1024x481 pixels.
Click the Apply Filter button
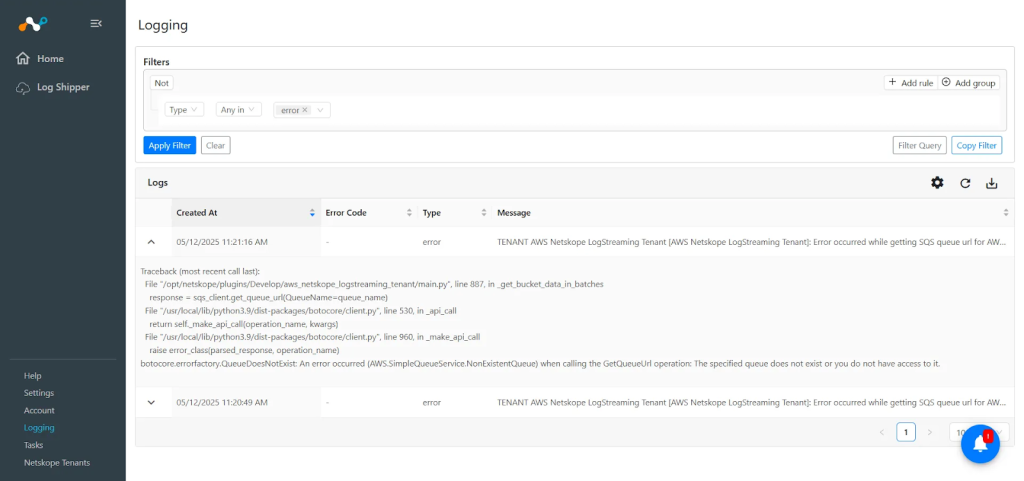tap(170, 146)
